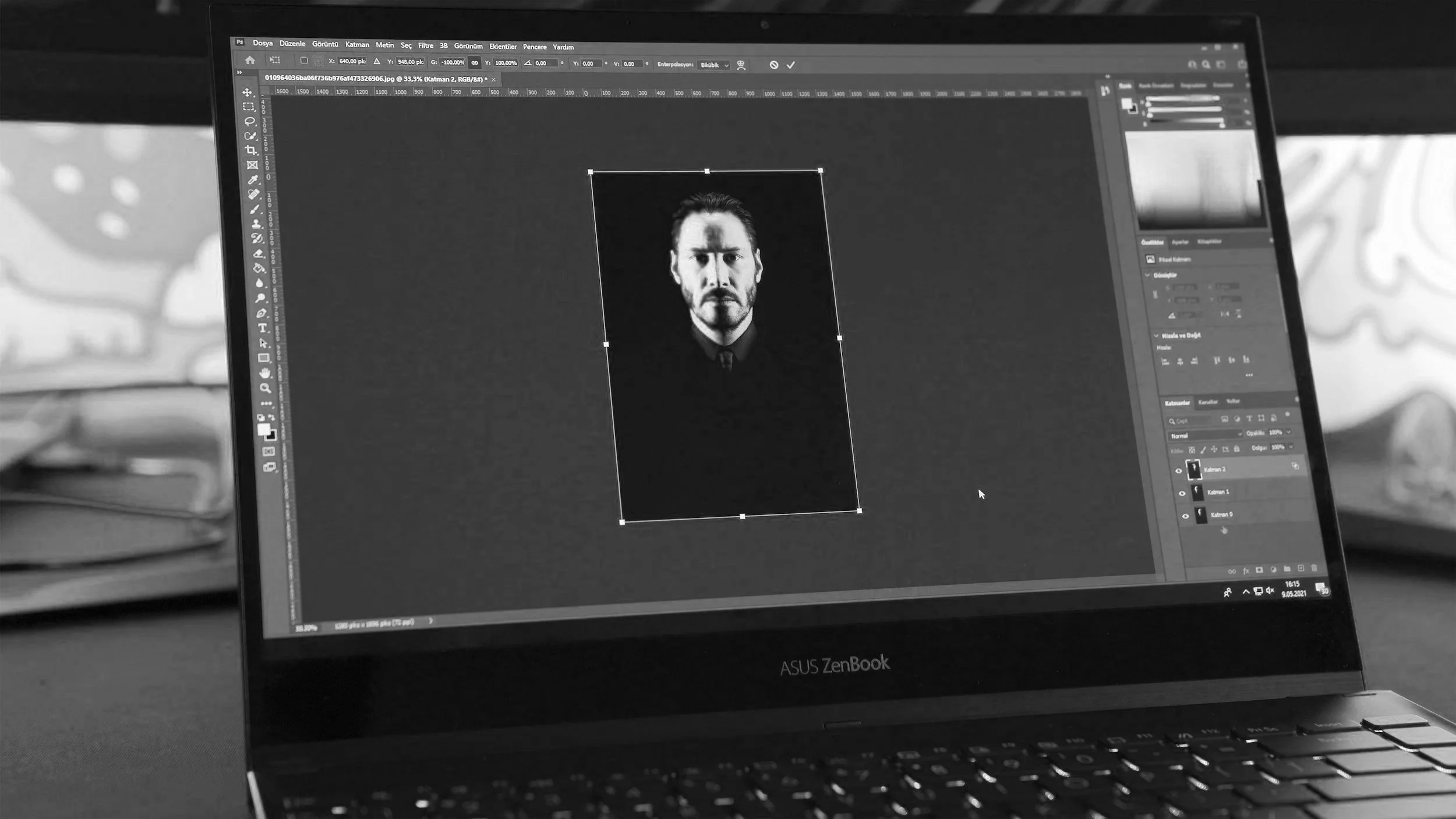Open the Filtre menu
The image size is (1456, 819).
pos(426,46)
